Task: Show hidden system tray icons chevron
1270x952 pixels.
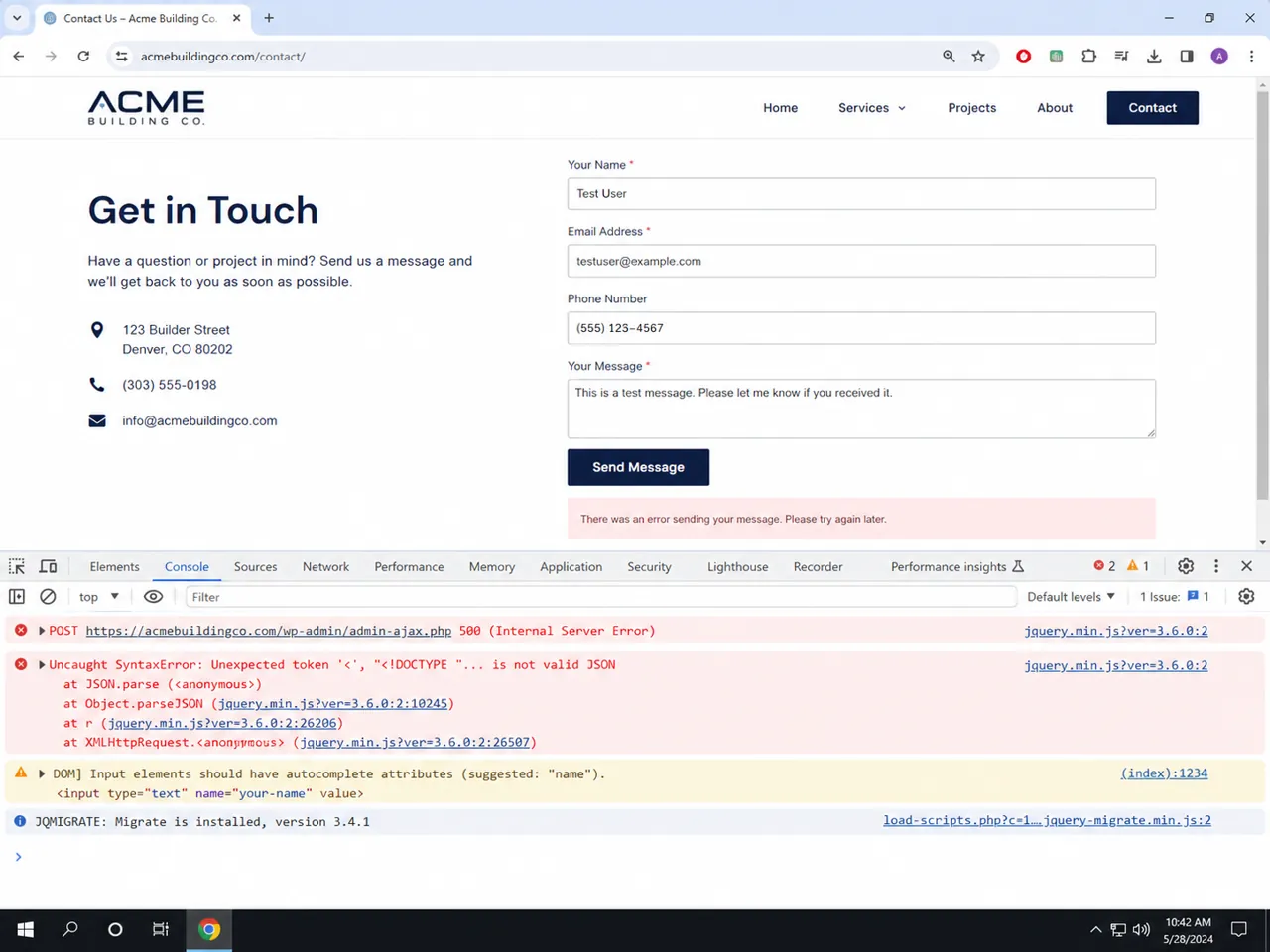Action: (1095, 929)
